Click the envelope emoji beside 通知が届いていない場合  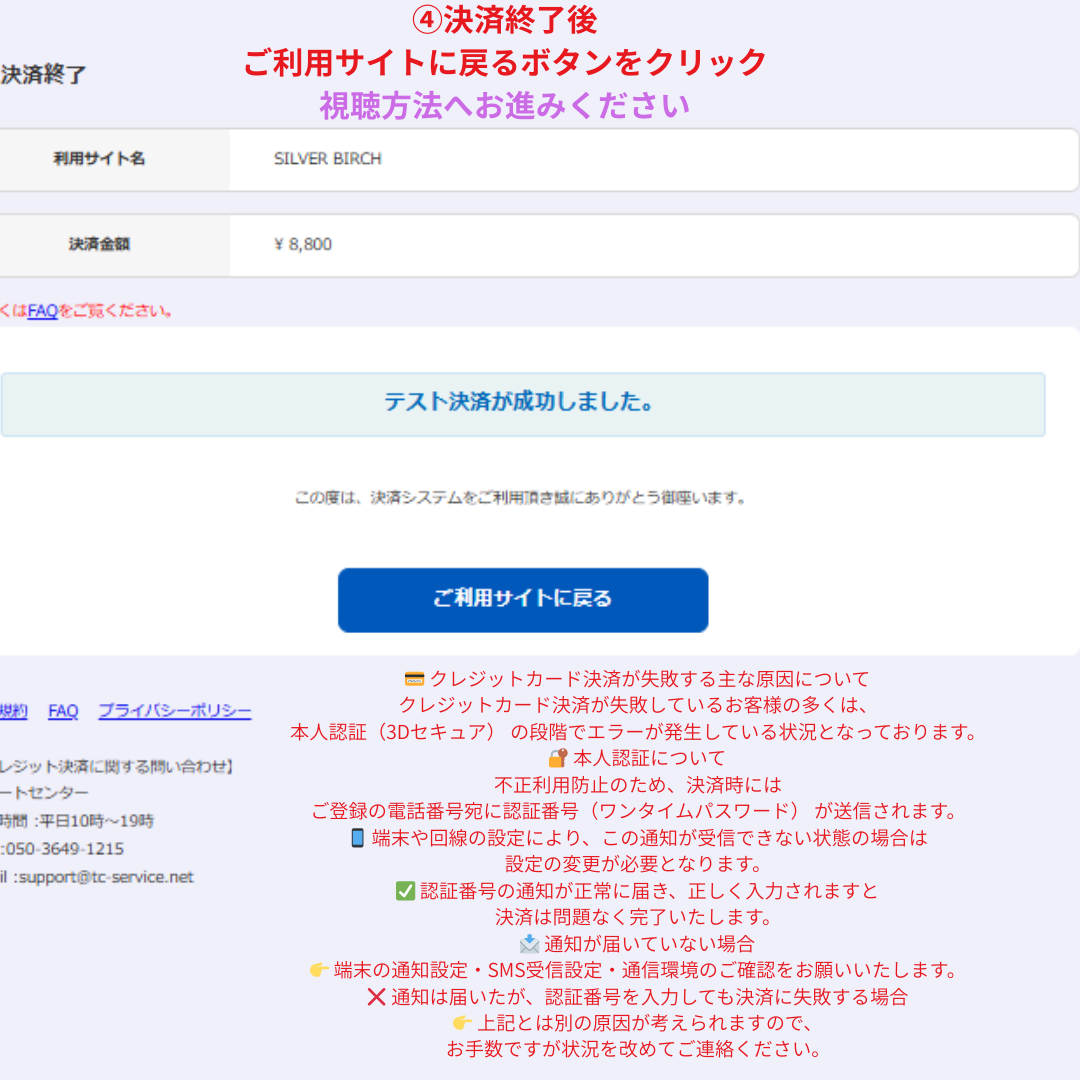coord(529,943)
